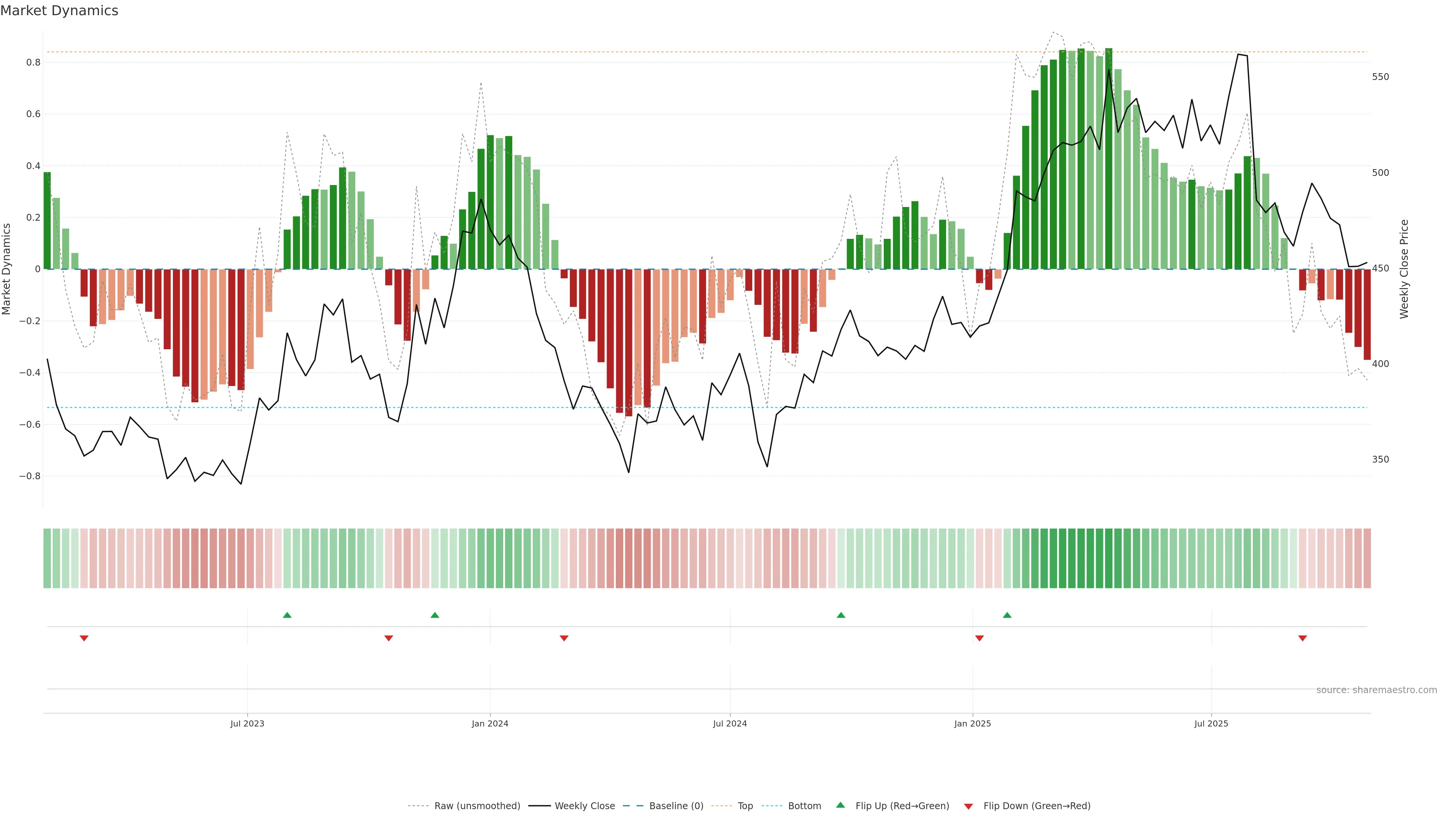Click the Weekly Close Price axis title

pos(1404,269)
